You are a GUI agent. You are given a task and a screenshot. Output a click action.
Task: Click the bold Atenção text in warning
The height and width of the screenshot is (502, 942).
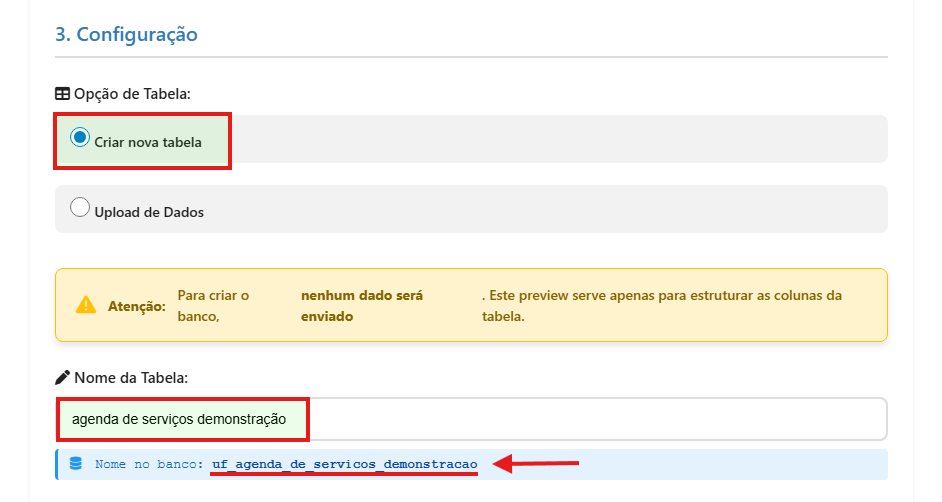137,306
